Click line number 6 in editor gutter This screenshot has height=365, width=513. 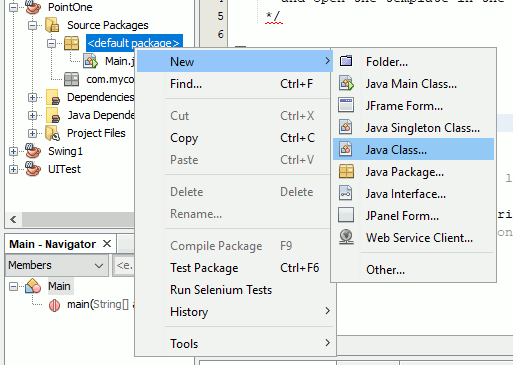click(220, 34)
